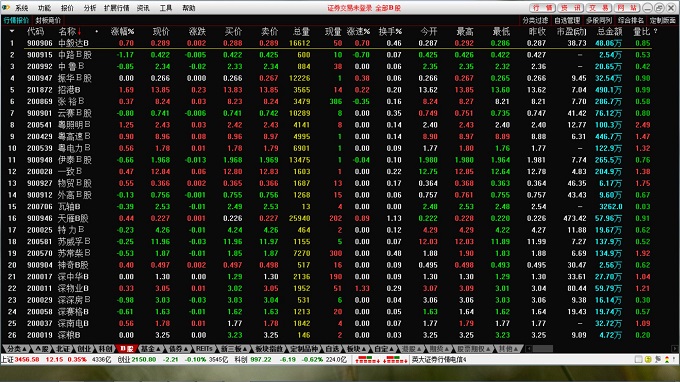680x382 pixels.
Task: Toggle the 行情 mode button at top right
Action: 542,8
